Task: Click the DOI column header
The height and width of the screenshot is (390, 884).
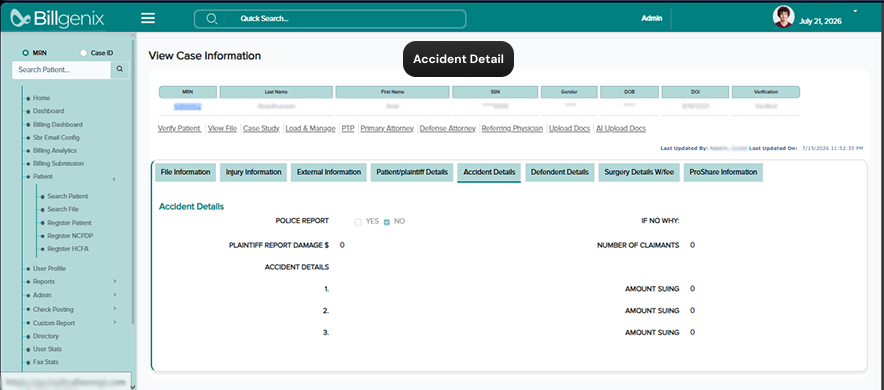Action: tap(695, 92)
